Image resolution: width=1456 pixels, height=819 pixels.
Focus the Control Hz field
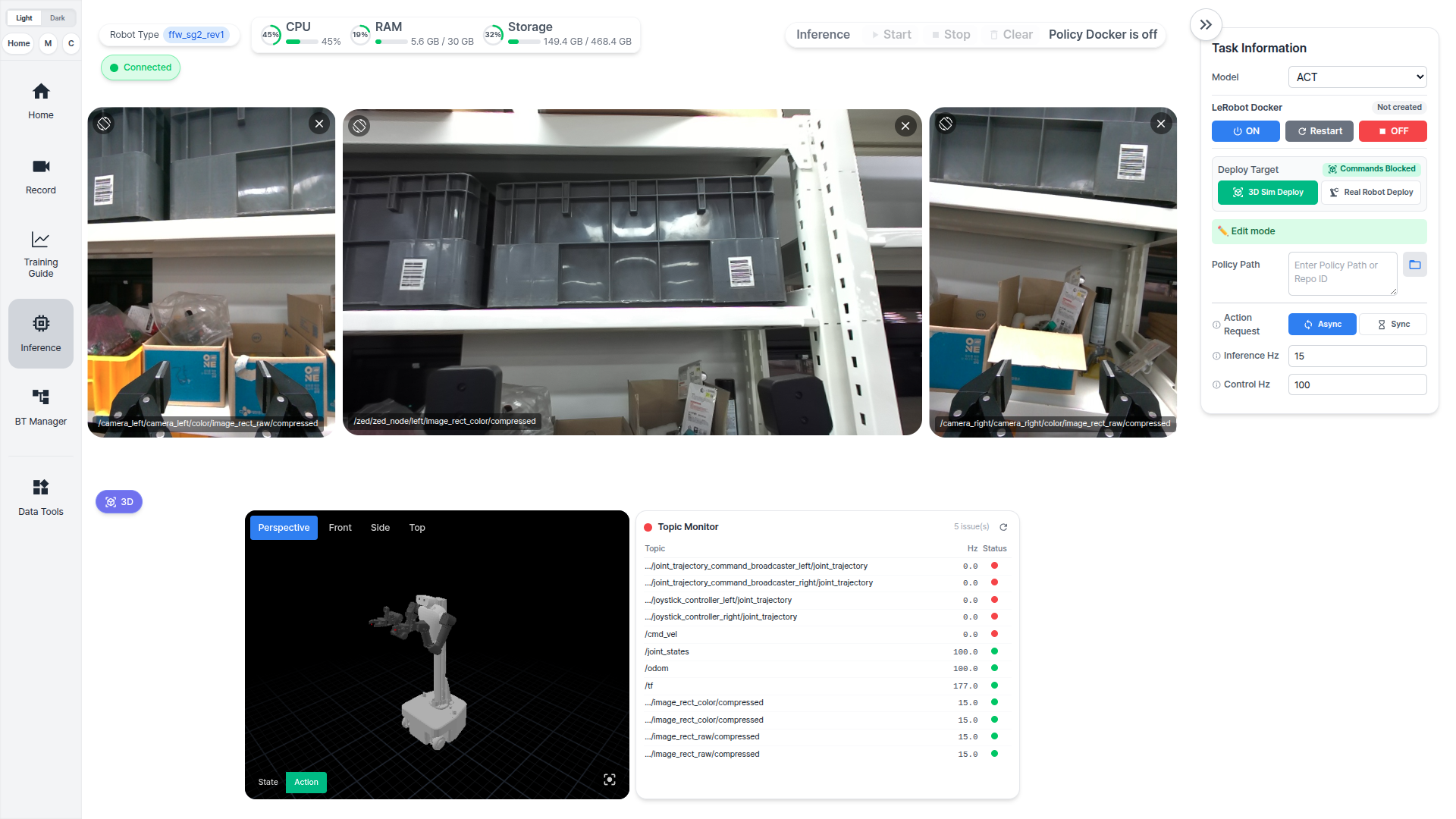tap(1357, 384)
